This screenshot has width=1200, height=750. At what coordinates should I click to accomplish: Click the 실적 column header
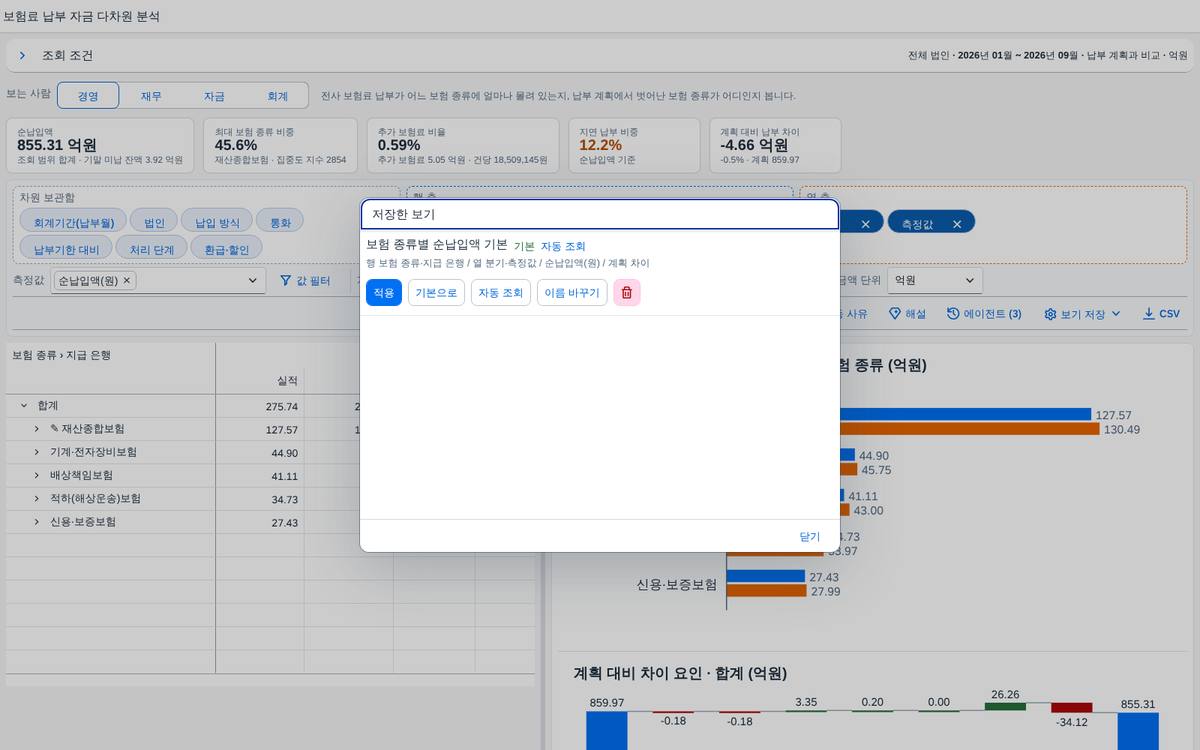coord(260,381)
